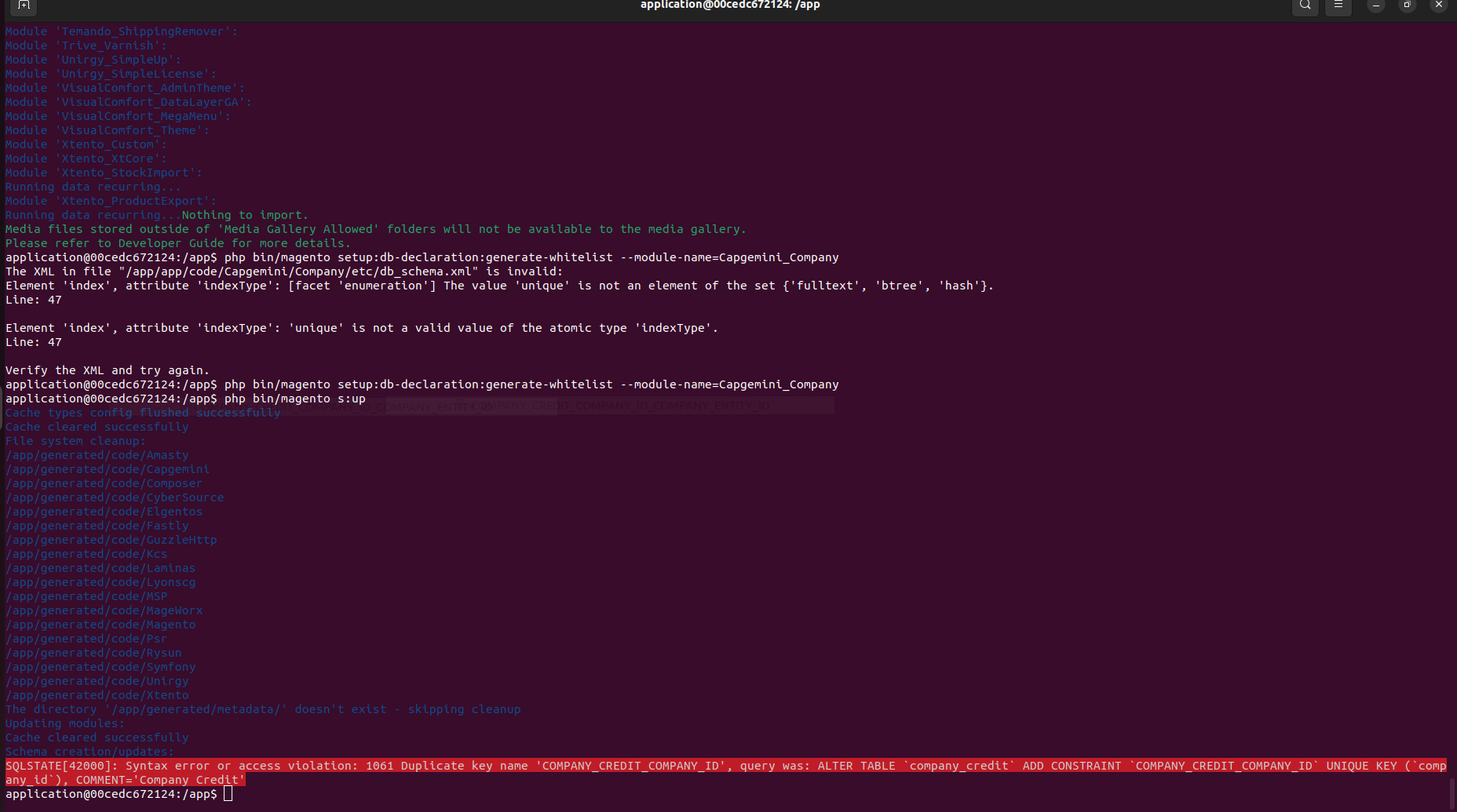
Task: Click the 'php bin/magento s:up' command
Action: point(294,399)
